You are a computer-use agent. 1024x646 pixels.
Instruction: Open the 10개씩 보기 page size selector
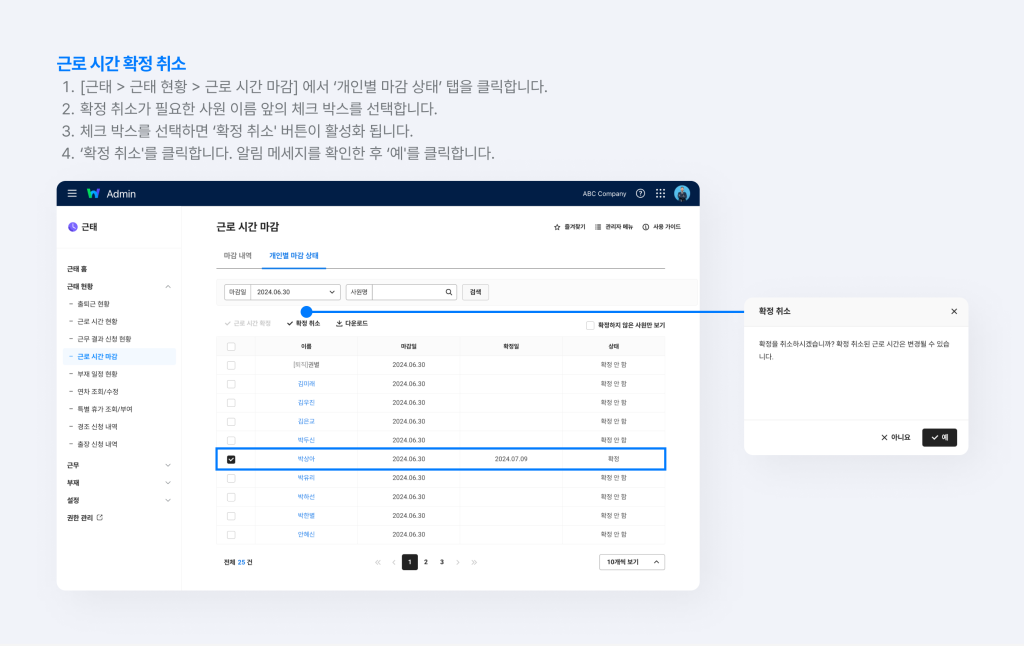(x=631, y=561)
